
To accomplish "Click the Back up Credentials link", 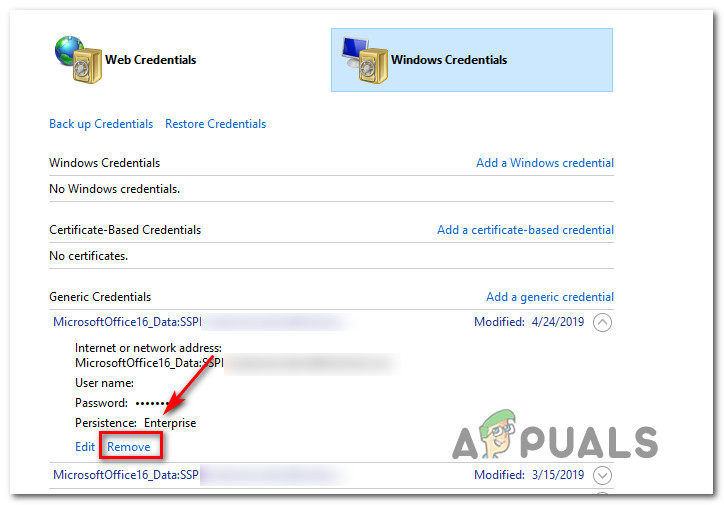I will coord(101,124).
